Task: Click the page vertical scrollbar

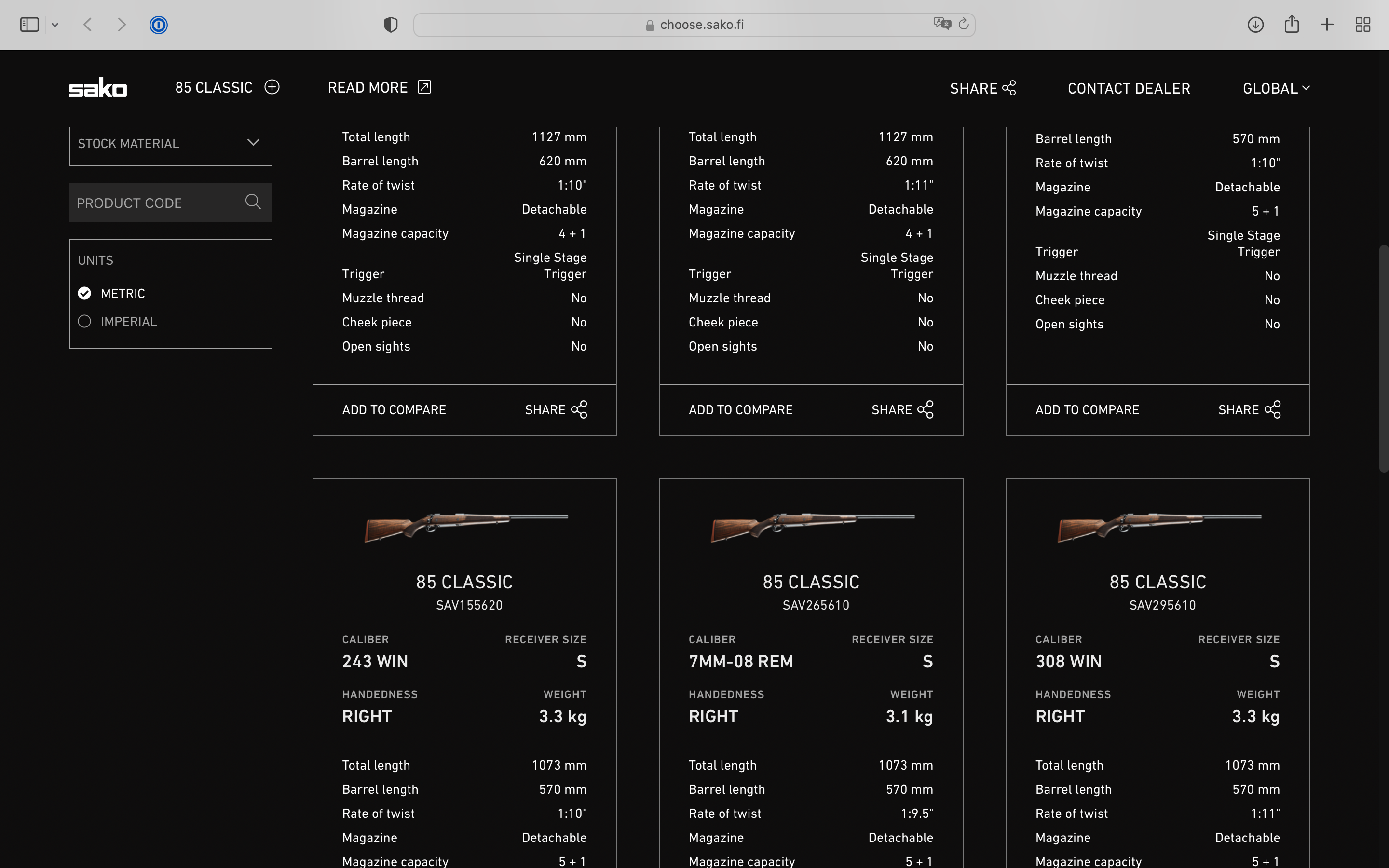Action: tap(1384, 359)
